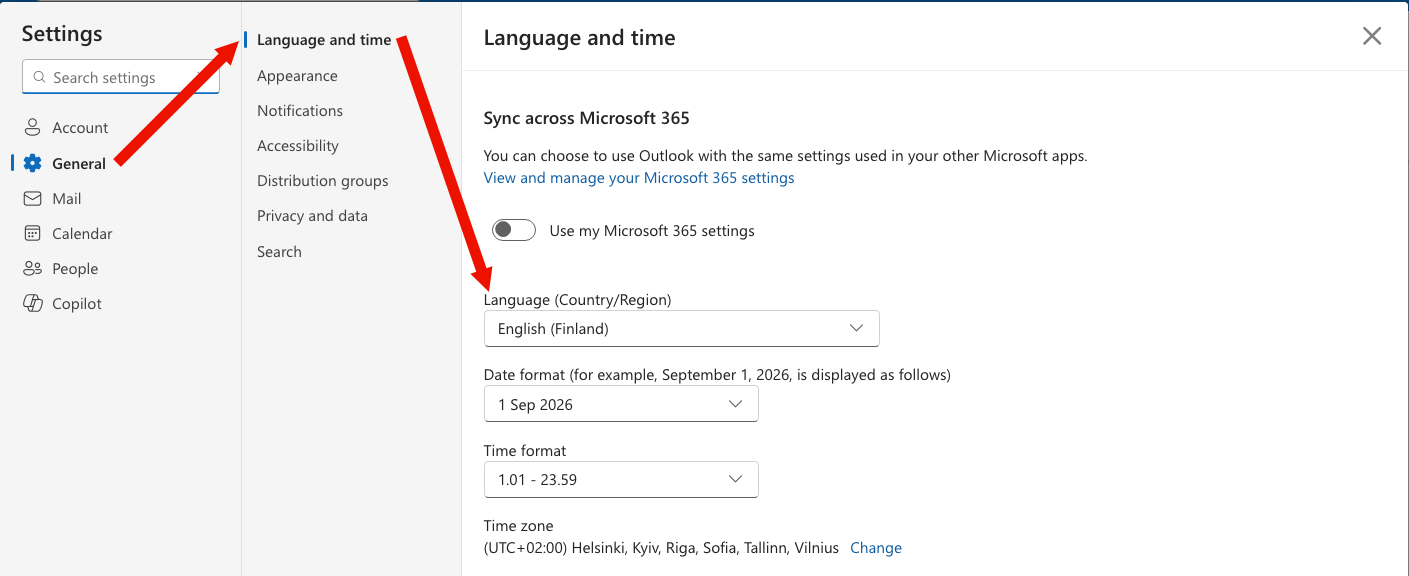Open the Language (Country/Region) dropdown
The height and width of the screenshot is (576, 1409).
pos(681,328)
